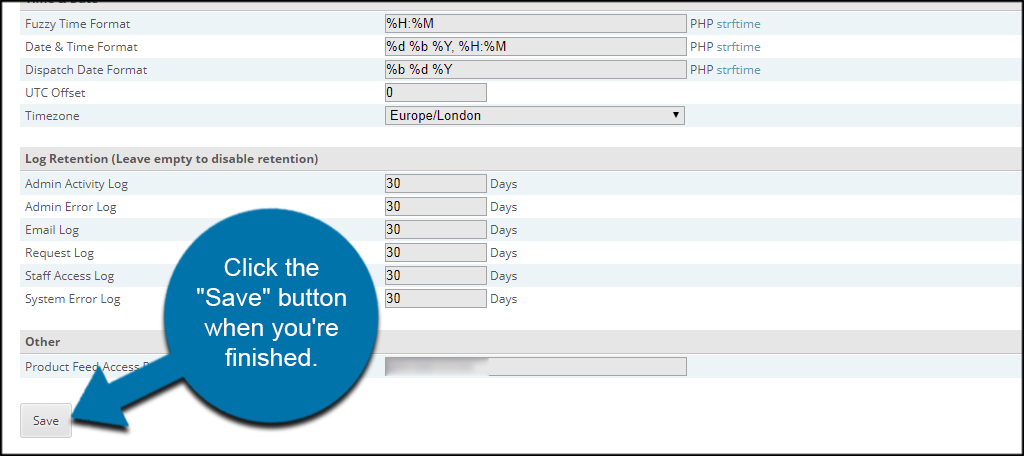Click the System Error Log days field
This screenshot has height=456, width=1024.
click(436, 299)
